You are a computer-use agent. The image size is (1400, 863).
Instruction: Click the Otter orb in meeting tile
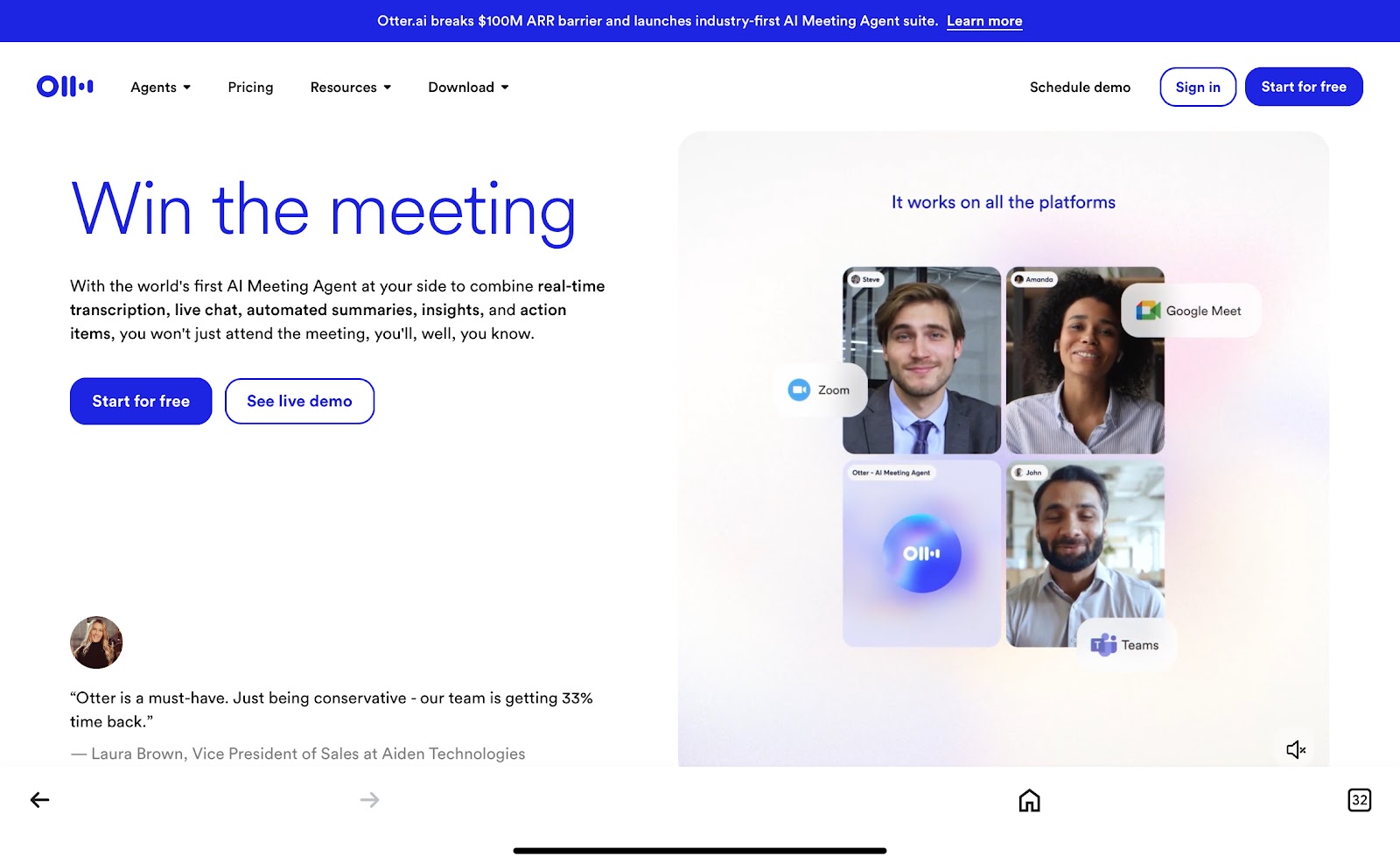tap(921, 553)
